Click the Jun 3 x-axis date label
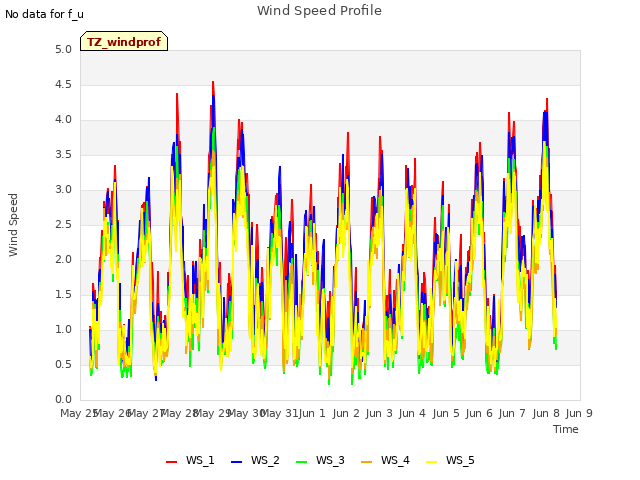This screenshot has width=640, height=480. tap(379, 413)
